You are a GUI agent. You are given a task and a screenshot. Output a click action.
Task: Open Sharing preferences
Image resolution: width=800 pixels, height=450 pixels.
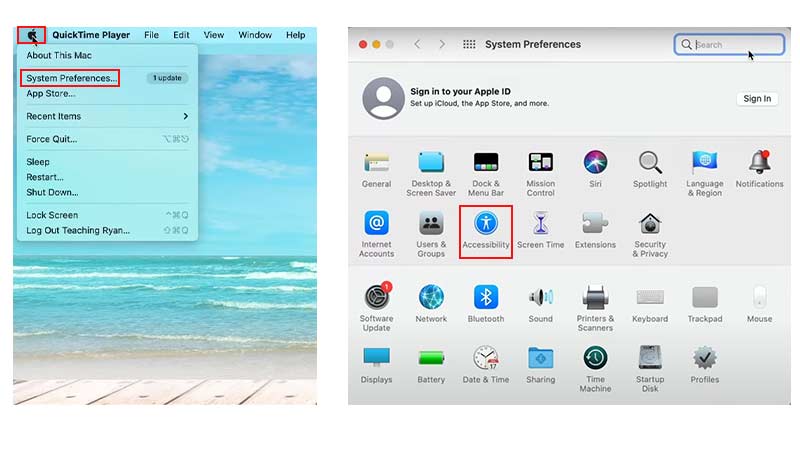click(x=541, y=365)
